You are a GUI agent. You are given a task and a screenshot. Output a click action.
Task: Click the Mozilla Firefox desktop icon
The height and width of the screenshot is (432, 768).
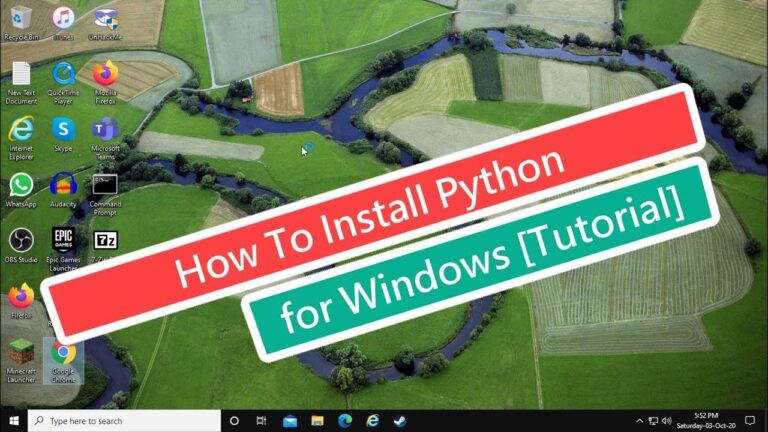pyautogui.click(x=105, y=82)
